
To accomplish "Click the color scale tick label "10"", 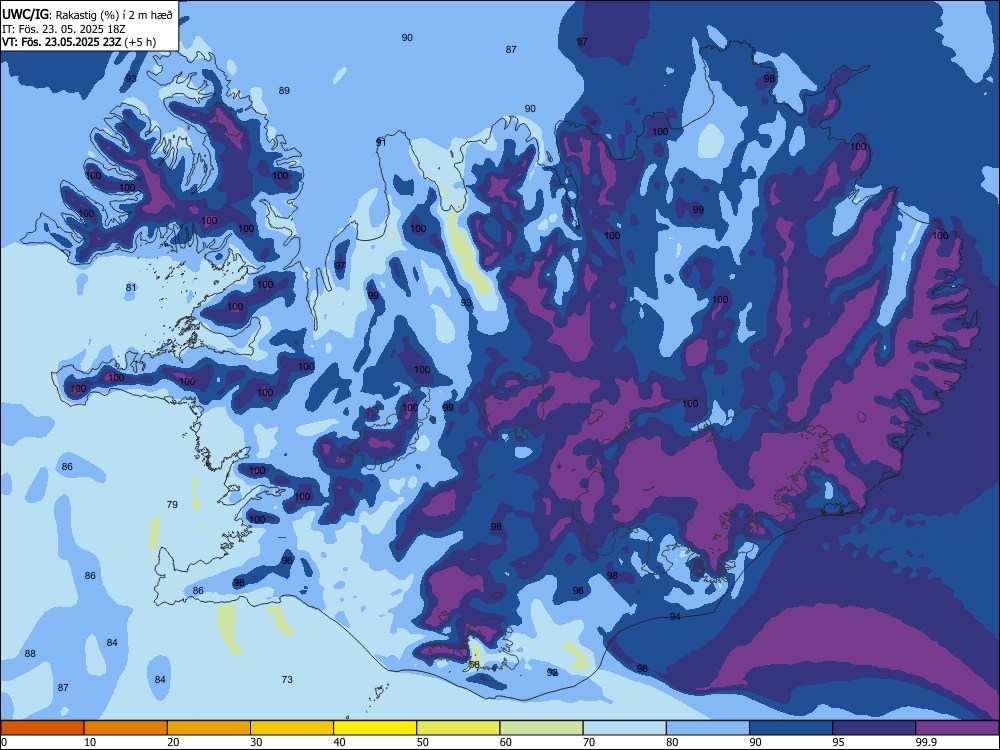I will click(x=90, y=742).
